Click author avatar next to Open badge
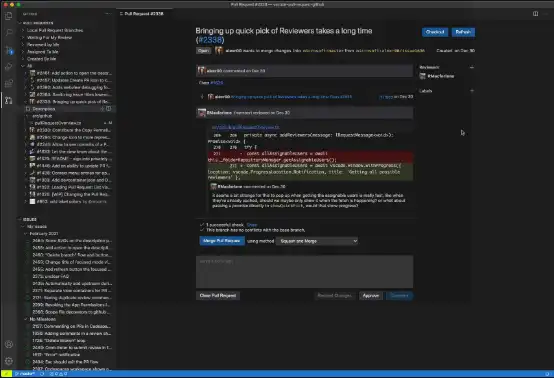The image size is (554, 378). 219,51
